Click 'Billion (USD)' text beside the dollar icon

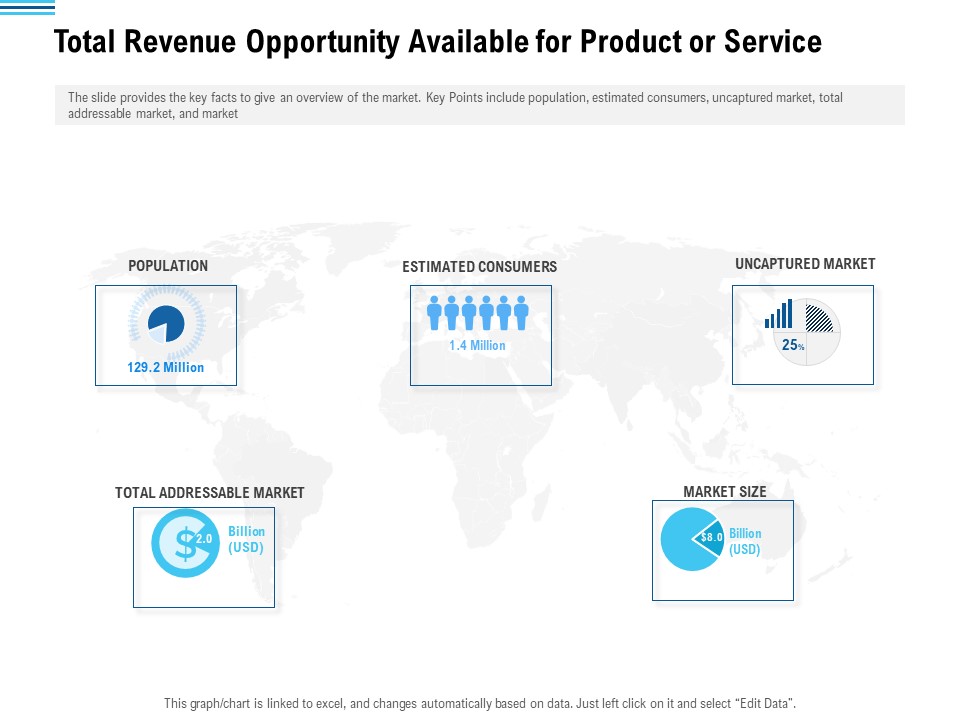[247, 539]
